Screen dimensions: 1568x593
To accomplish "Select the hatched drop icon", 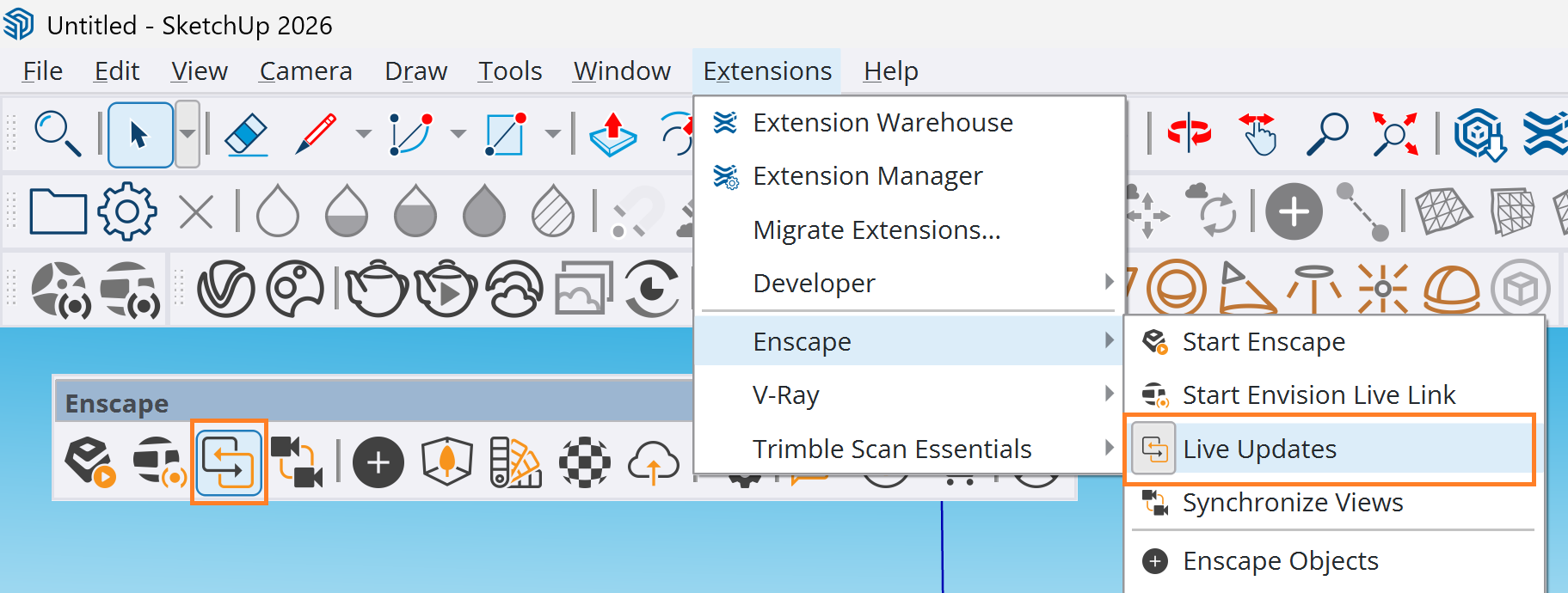I will tap(553, 211).
